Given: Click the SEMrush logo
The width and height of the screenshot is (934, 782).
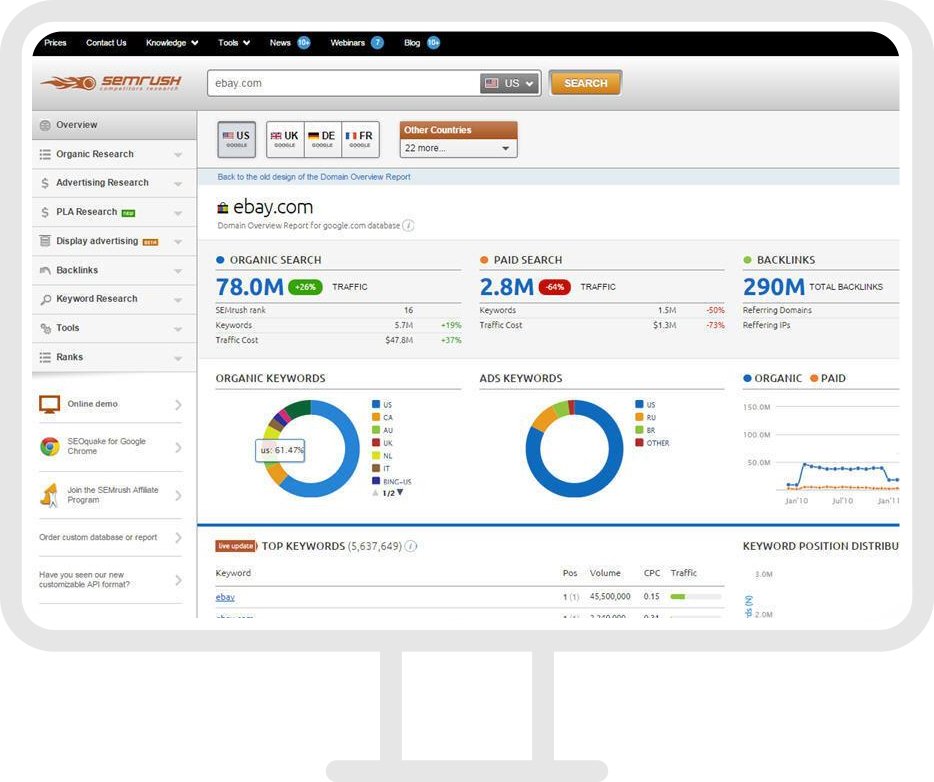Looking at the screenshot, I should 111,83.
